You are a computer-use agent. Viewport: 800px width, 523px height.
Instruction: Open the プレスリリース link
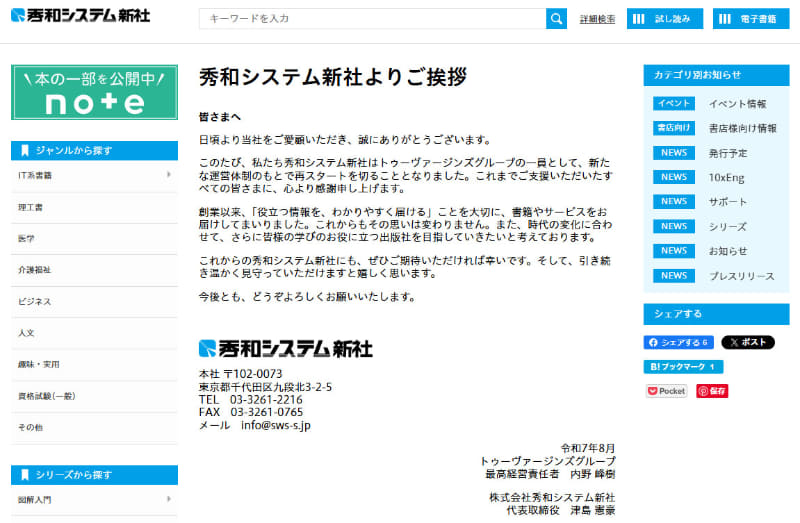tap(741, 276)
